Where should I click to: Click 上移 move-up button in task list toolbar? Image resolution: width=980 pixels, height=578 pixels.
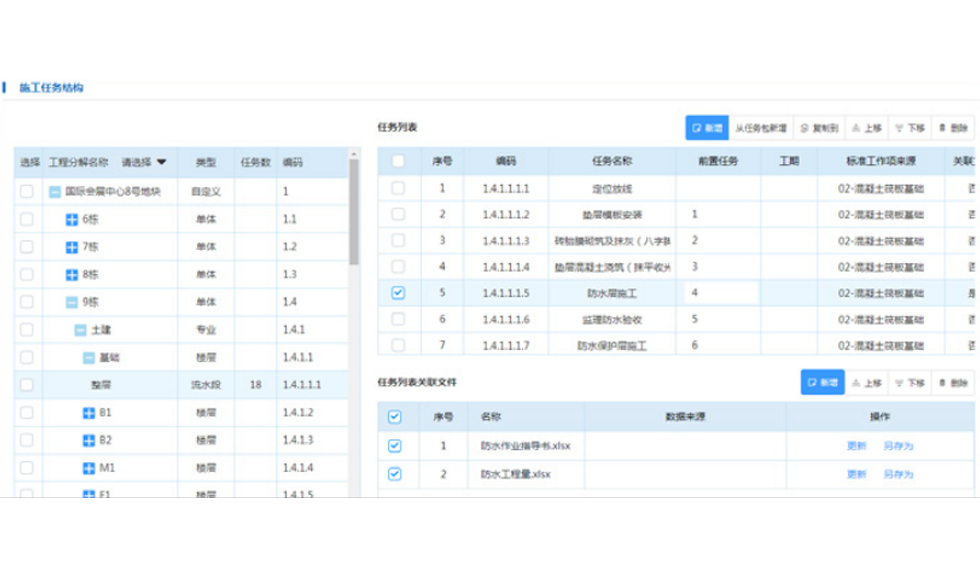tap(866, 127)
